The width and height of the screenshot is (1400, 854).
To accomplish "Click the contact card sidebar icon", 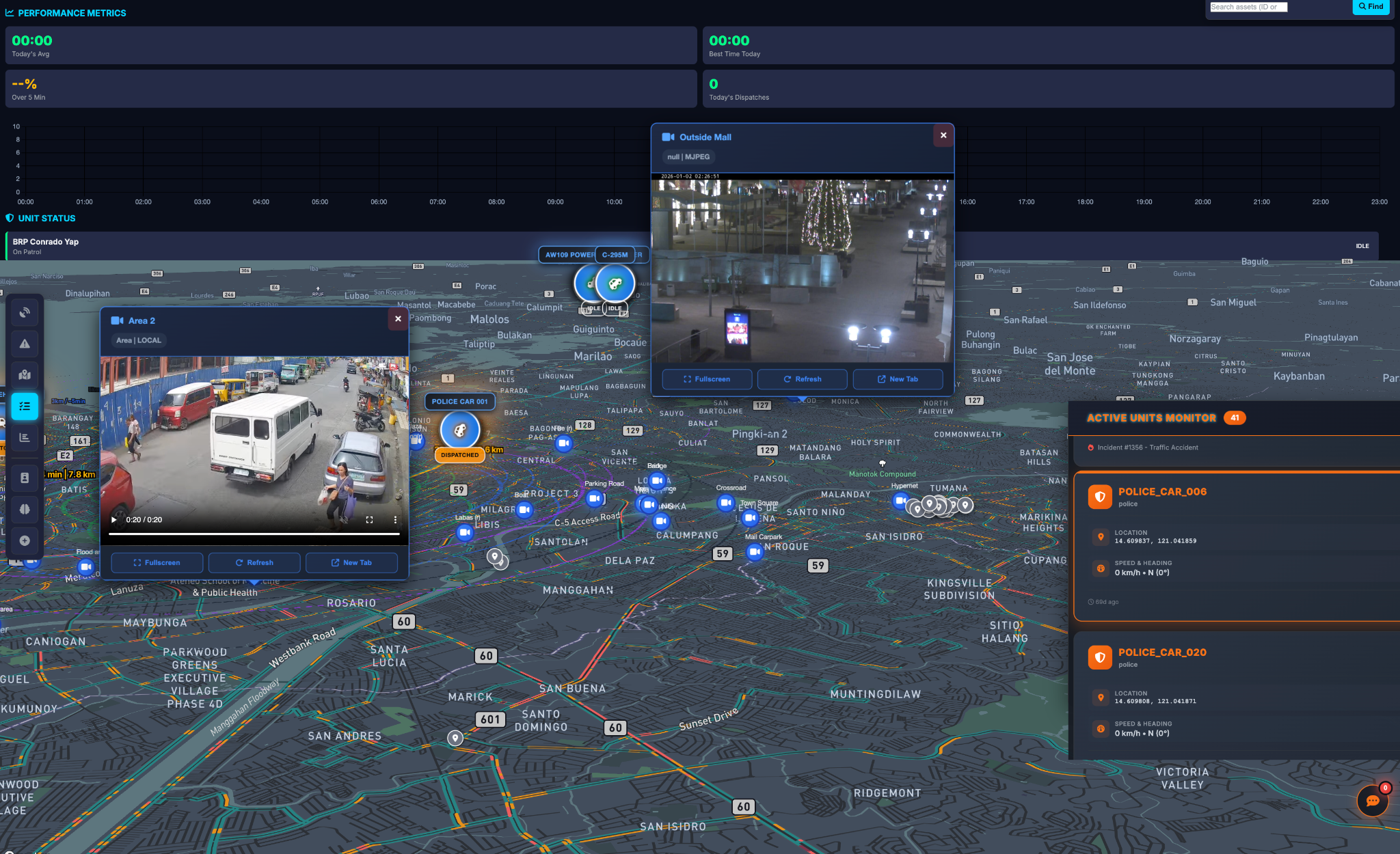I will point(25,478).
